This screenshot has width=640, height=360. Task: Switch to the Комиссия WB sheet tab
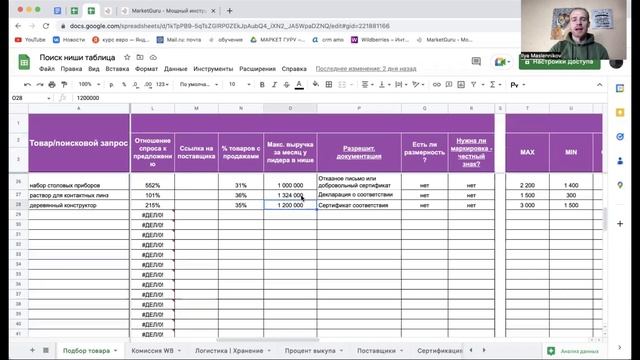tap(156, 351)
